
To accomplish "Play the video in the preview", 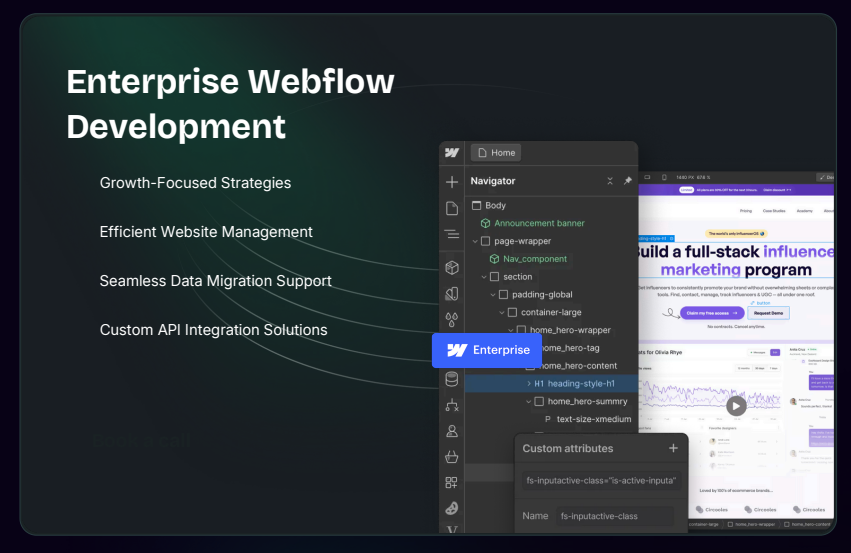I will click(x=736, y=405).
